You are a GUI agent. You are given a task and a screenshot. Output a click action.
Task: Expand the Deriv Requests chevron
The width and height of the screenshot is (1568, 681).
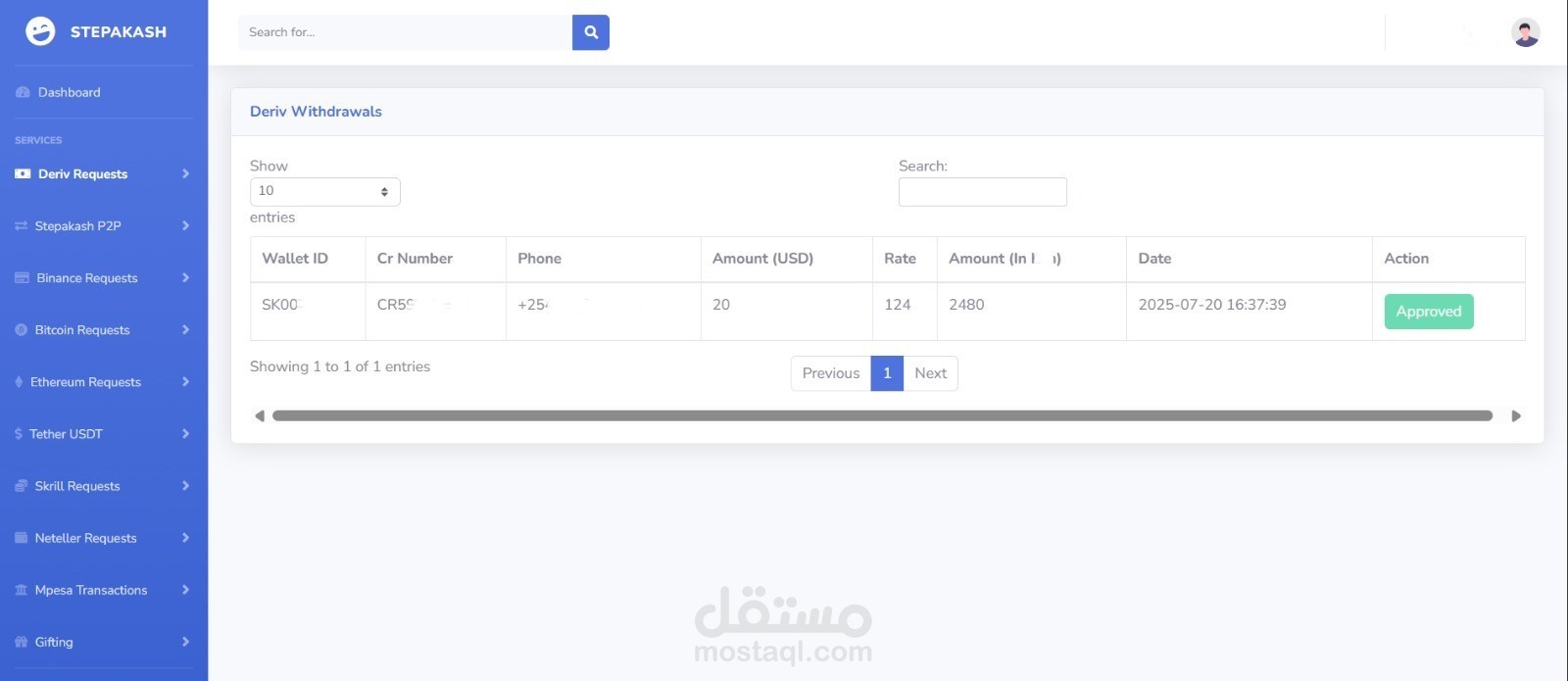coord(185,173)
